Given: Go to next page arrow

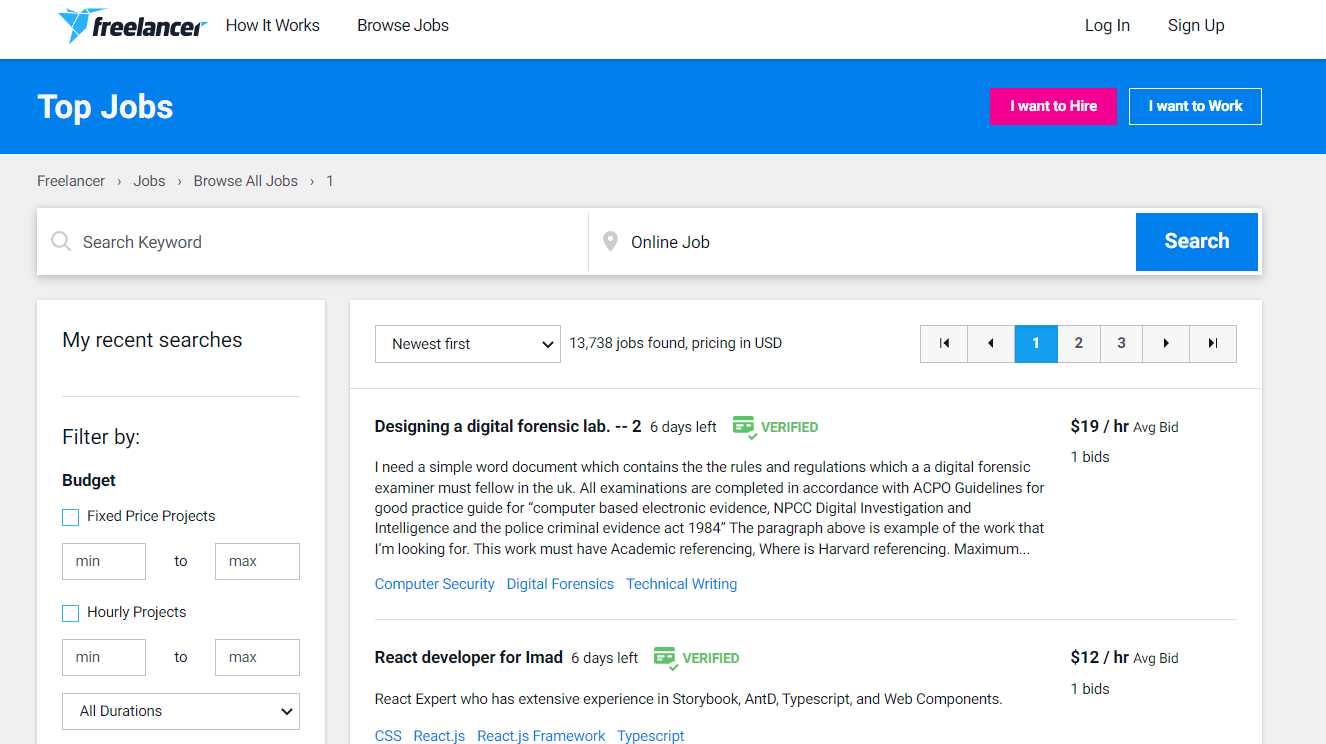Looking at the screenshot, I should (x=1166, y=344).
